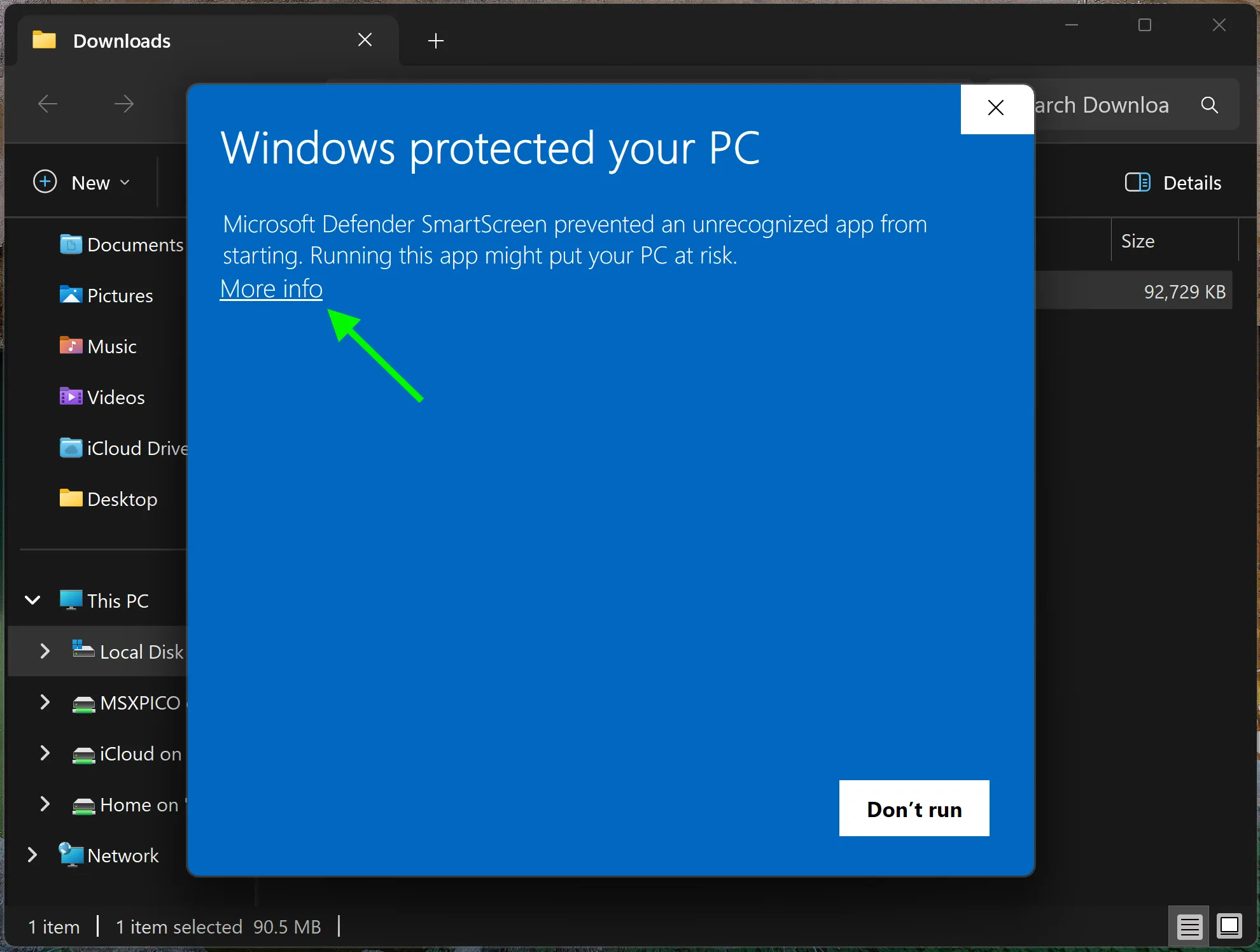Click the Downloads tab folder icon
Image resolution: width=1260 pixels, height=952 pixels.
pos(44,40)
